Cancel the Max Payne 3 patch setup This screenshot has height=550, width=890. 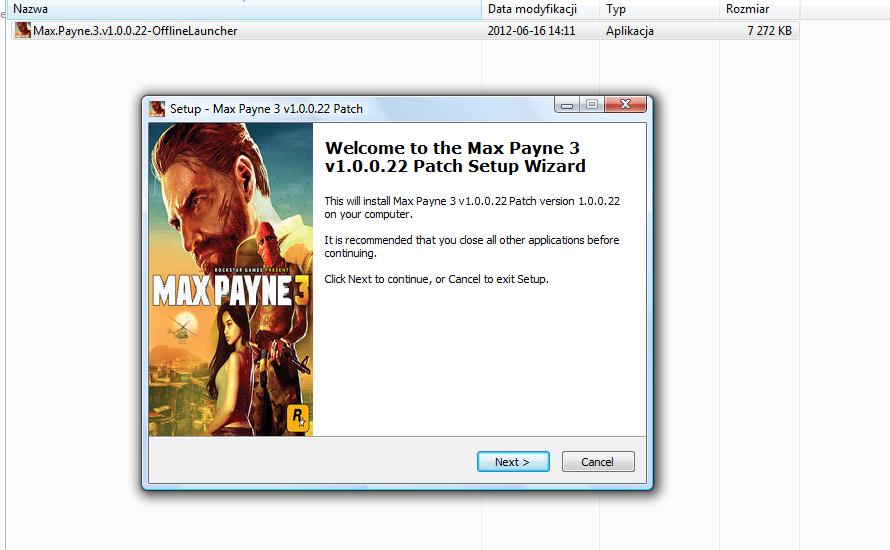click(x=598, y=461)
